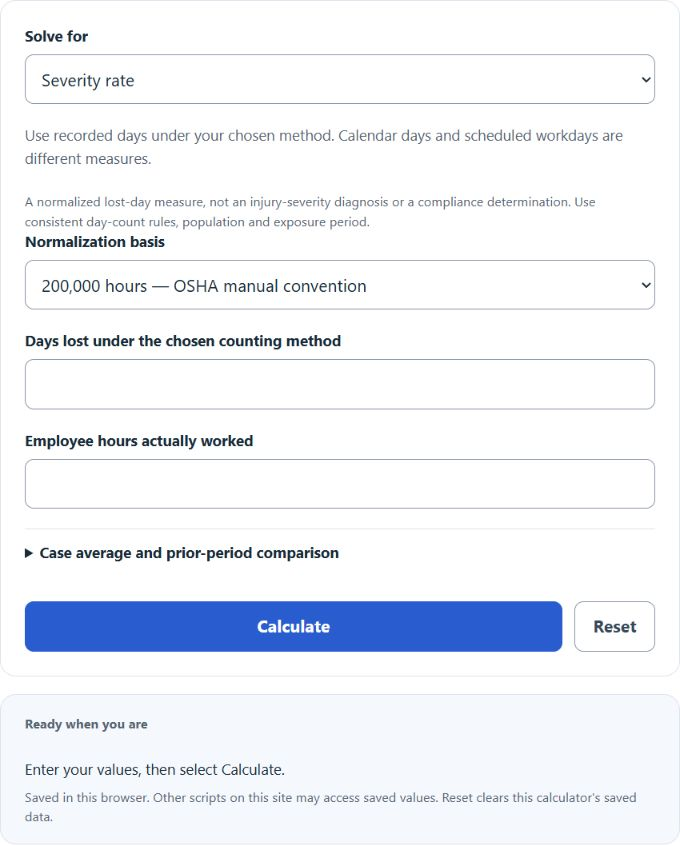Click the Employee hours actually worked label
The height and width of the screenshot is (846, 680).
(x=139, y=441)
